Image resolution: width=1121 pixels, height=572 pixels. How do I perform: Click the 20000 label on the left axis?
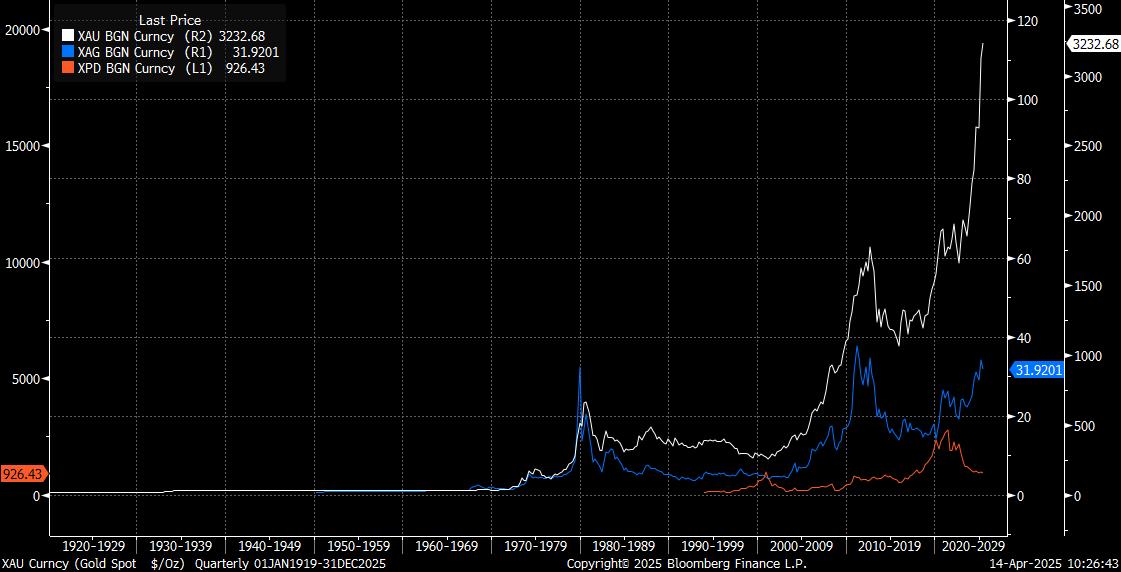[x=20, y=30]
